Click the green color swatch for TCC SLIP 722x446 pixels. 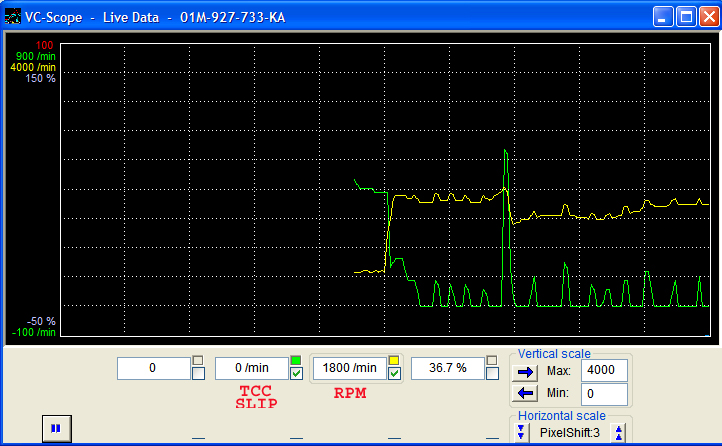pyautogui.click(x=295, y=360)
